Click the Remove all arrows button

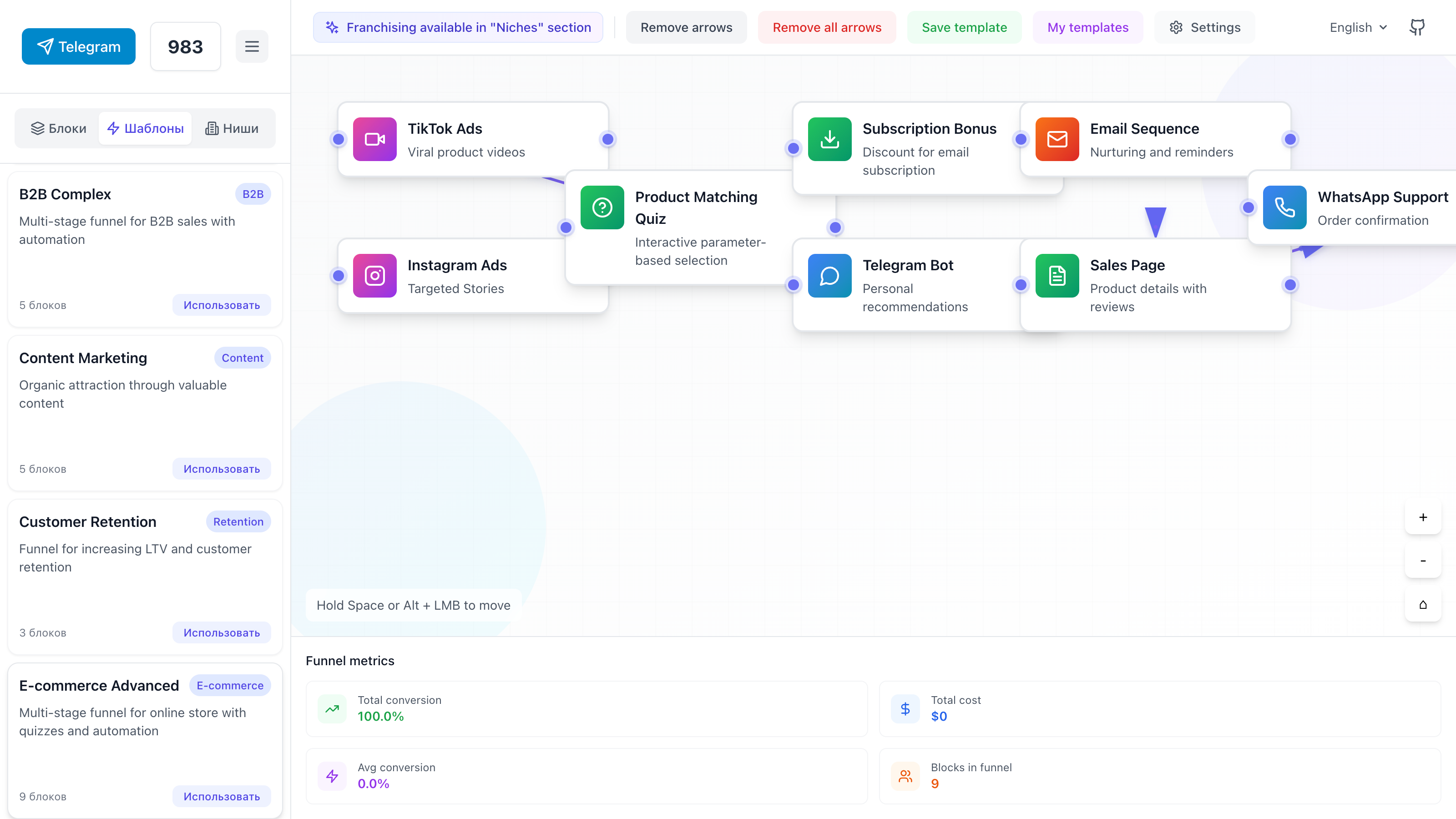[x=827, y=27]
